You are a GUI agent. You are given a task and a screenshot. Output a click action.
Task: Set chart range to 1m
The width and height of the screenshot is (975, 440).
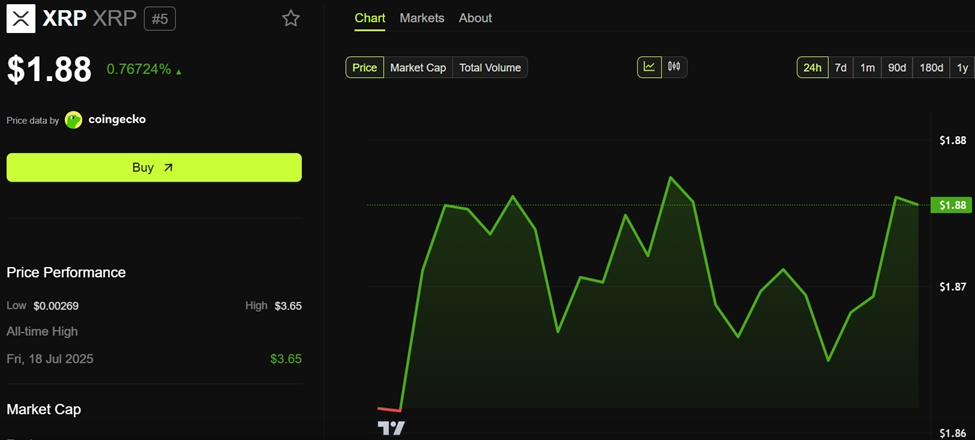click(x=867, y=68)
